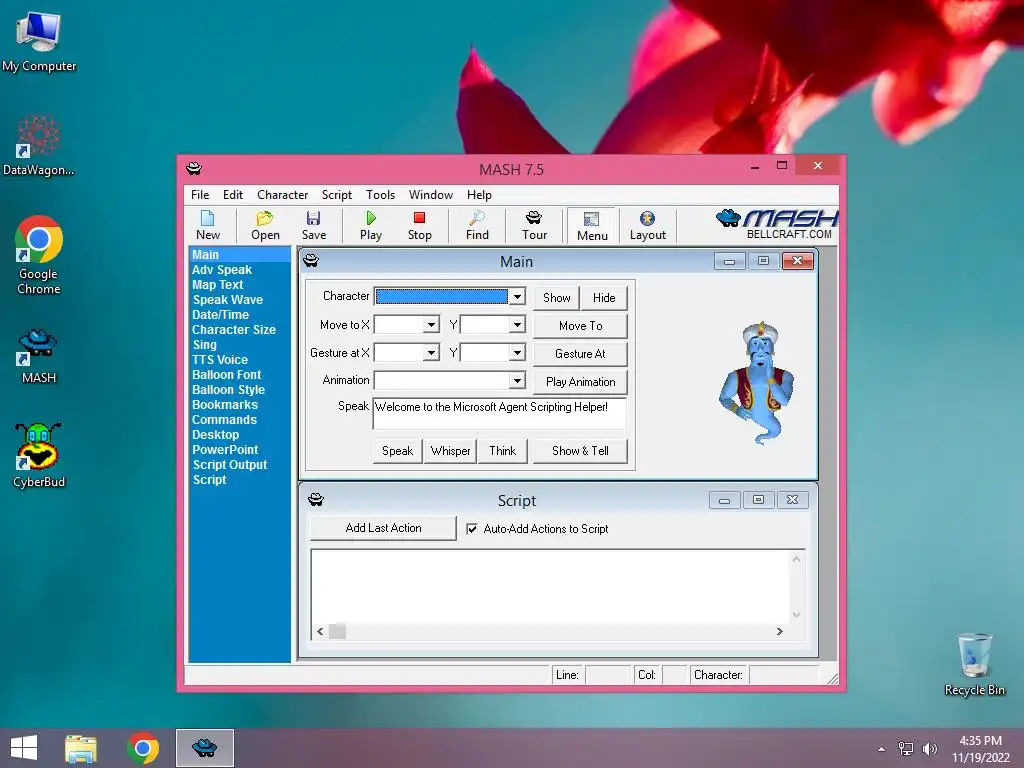Launch the Tour from the toolbar
The width and height of the screenshot is (1024, 768).
(x=534, y=225)
